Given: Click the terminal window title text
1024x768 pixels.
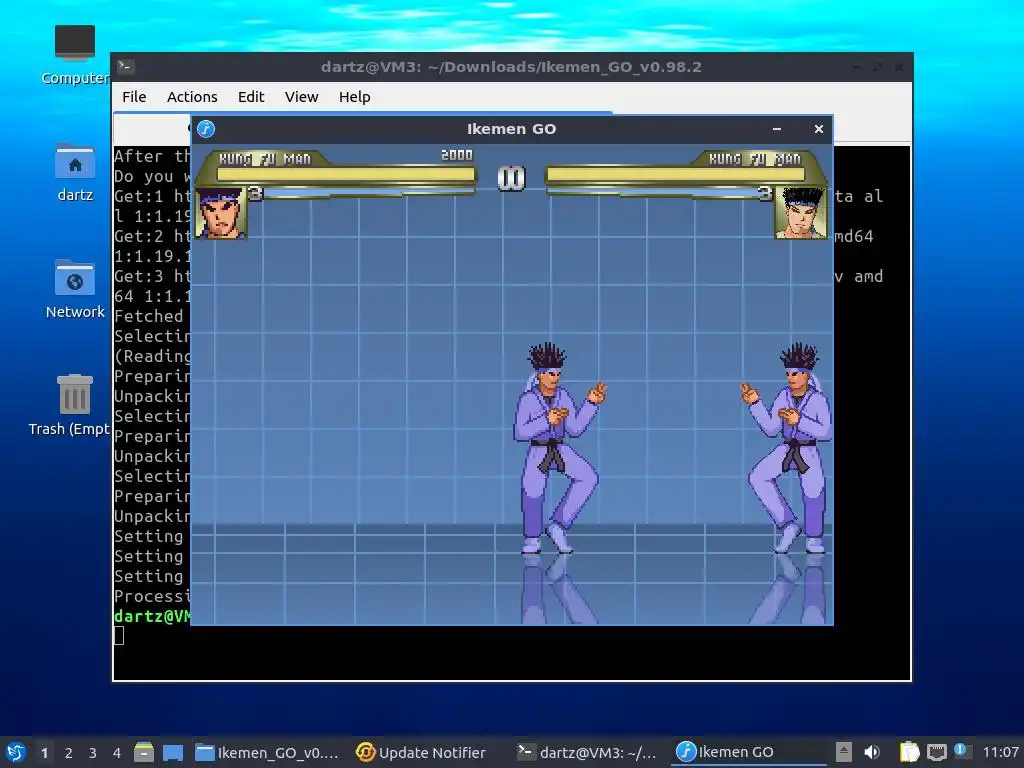Looking at the screenshot, I should click(511, 67).
